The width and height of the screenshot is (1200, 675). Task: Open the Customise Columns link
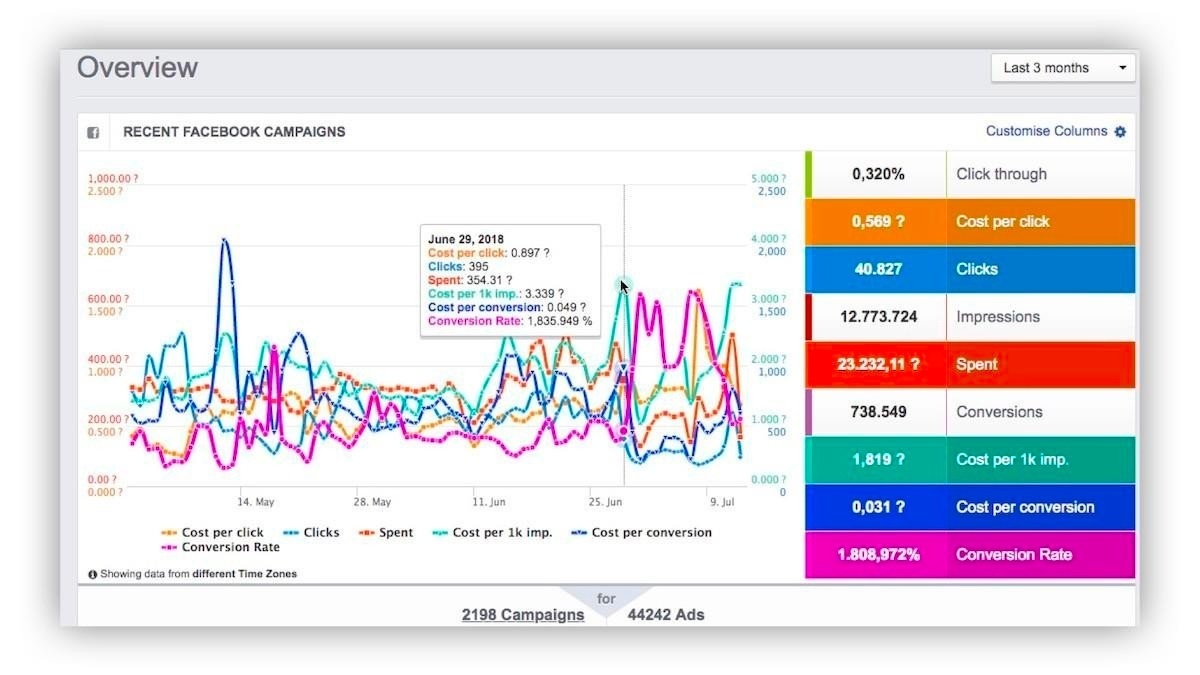coord(1046,131)
